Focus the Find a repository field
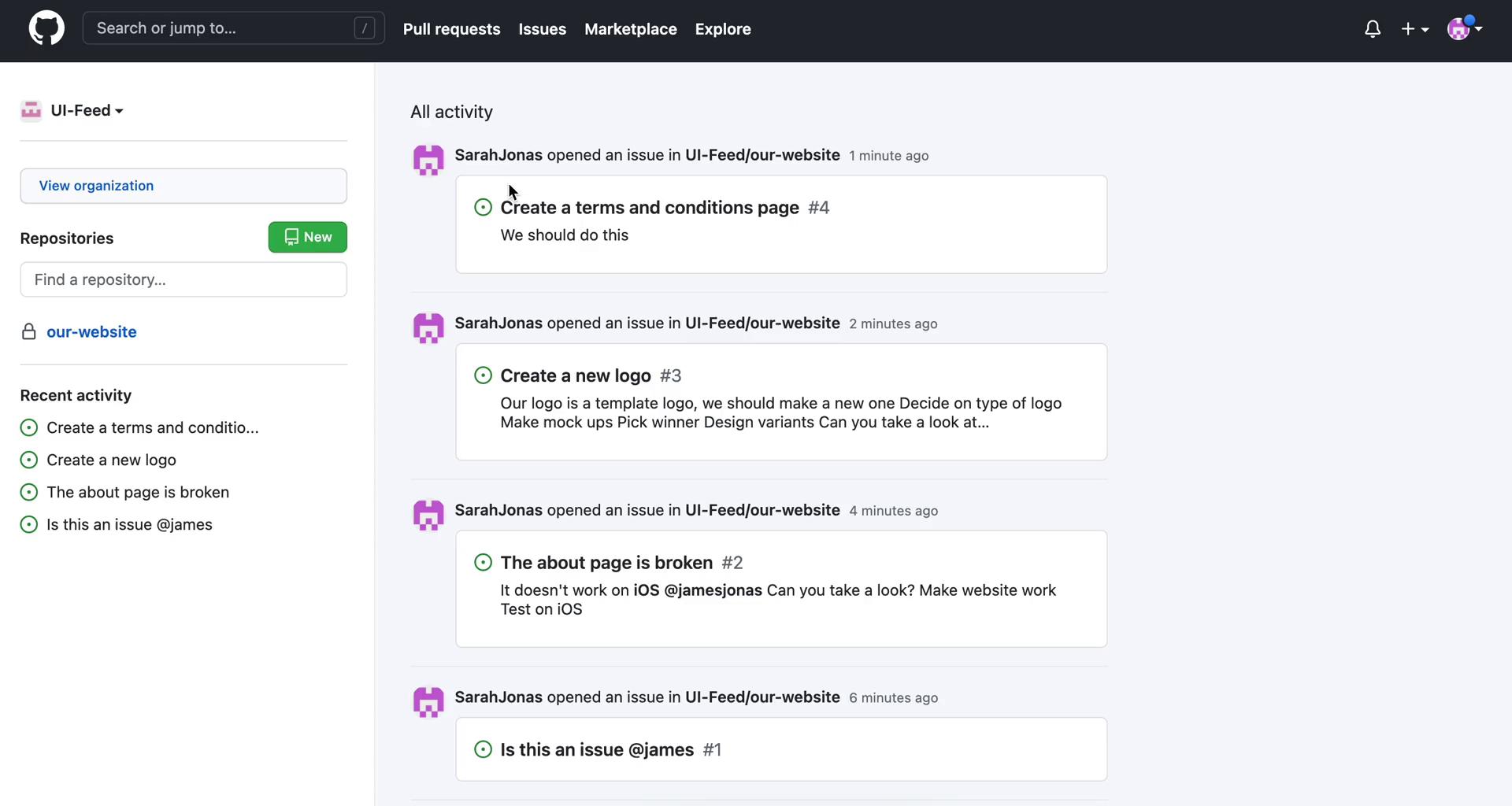The width and height of the screenshot is (1512, 806). click(x=183, y=279)
